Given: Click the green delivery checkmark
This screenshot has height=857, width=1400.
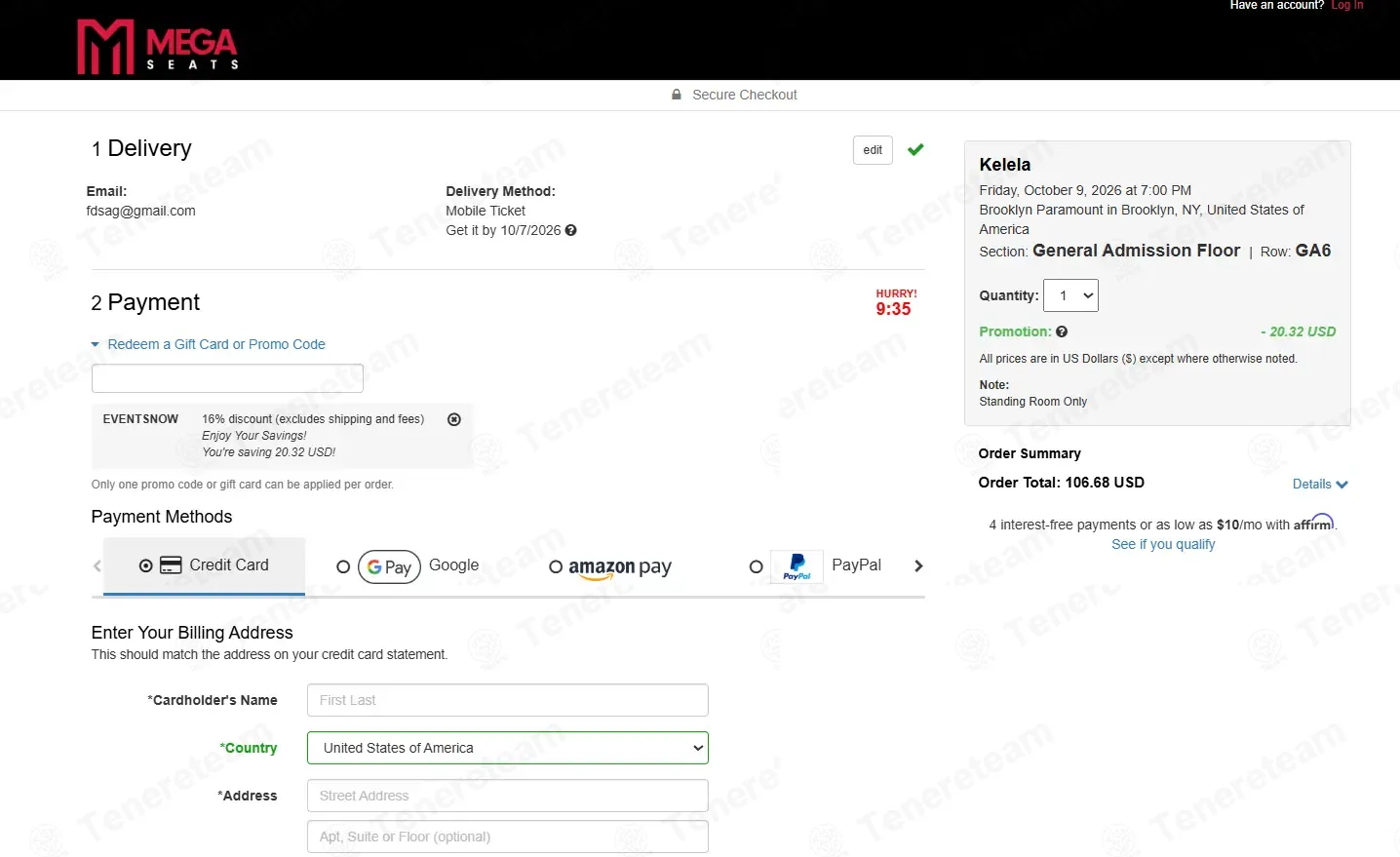Looking at the screenshot, I should point(915,150).
